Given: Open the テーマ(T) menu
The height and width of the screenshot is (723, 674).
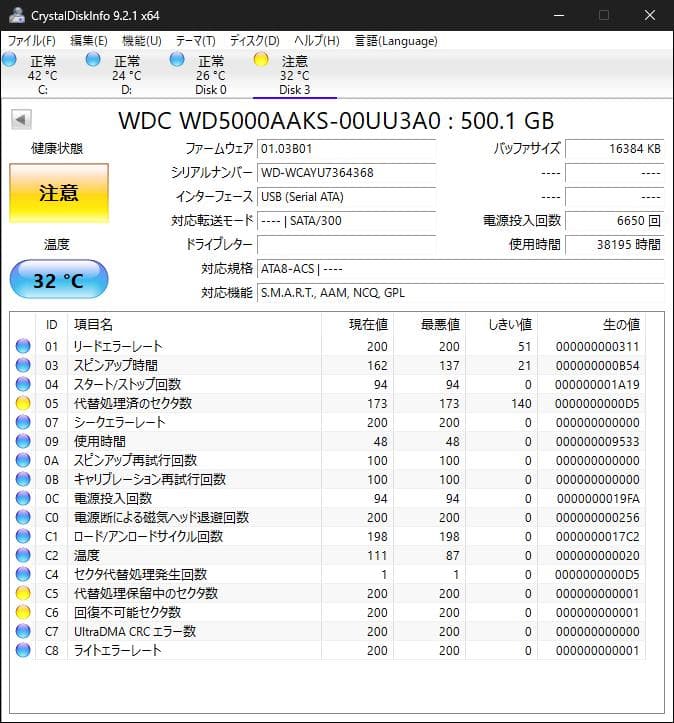Looking at the screenshot, I should (x=195, y=41).
